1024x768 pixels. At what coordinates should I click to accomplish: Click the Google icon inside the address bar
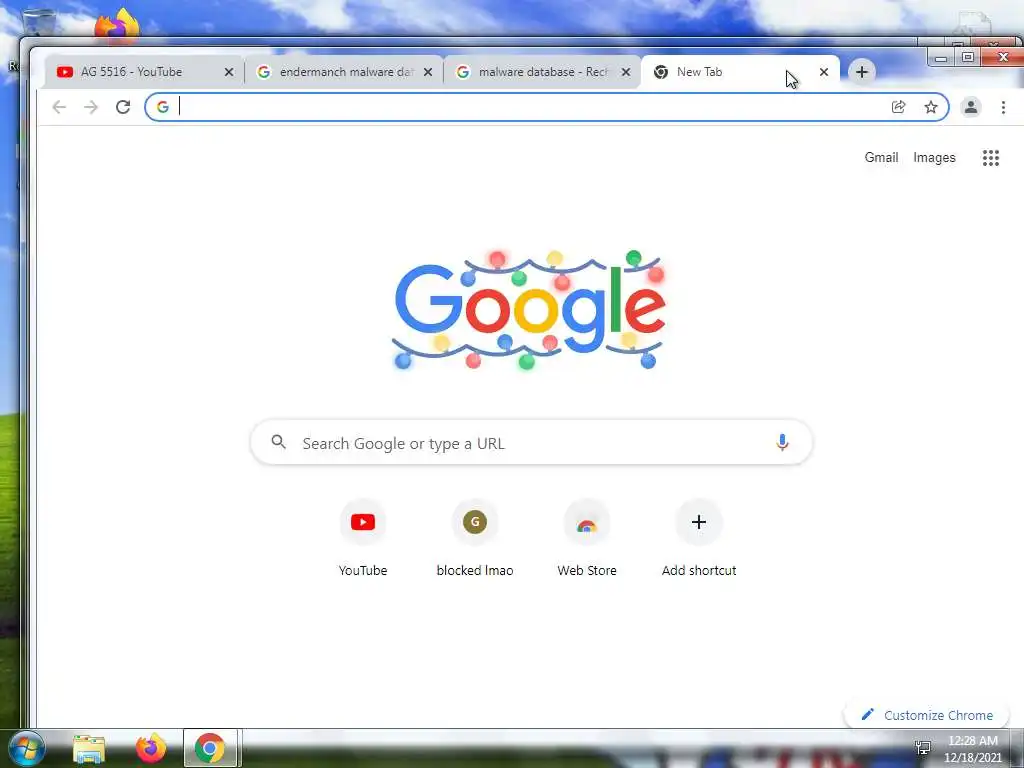pyautogui.click(x=163, y=107)
